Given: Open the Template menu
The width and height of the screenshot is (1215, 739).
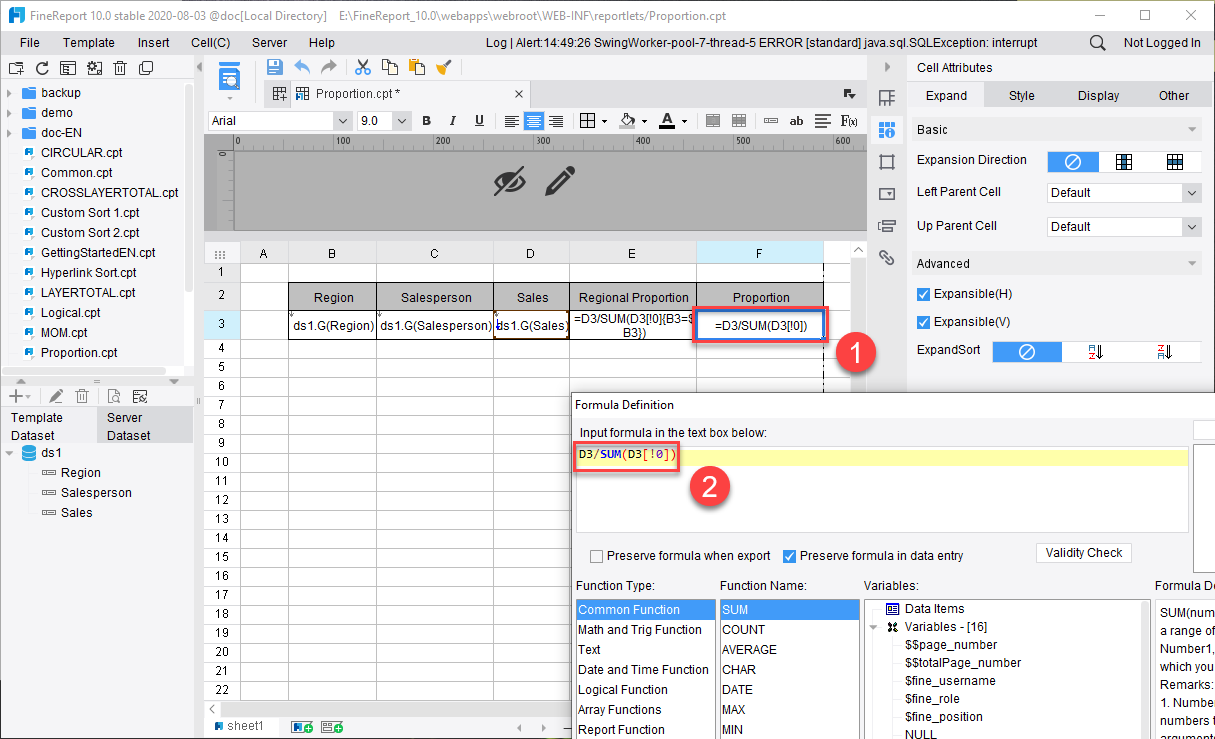Looking at the screenshot, I should tap(88, 43).
